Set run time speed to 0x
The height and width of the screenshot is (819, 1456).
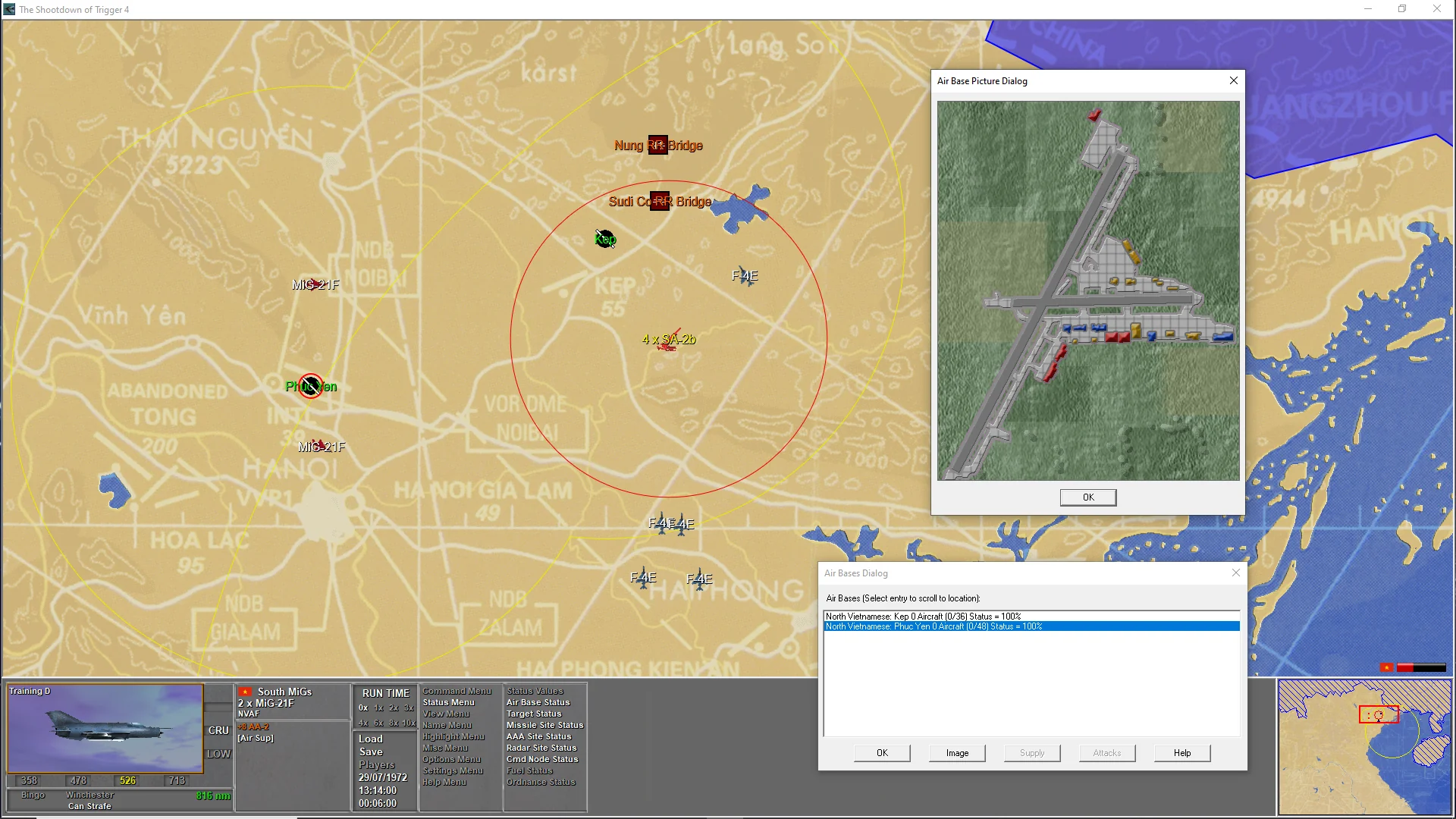click(363, 708)
